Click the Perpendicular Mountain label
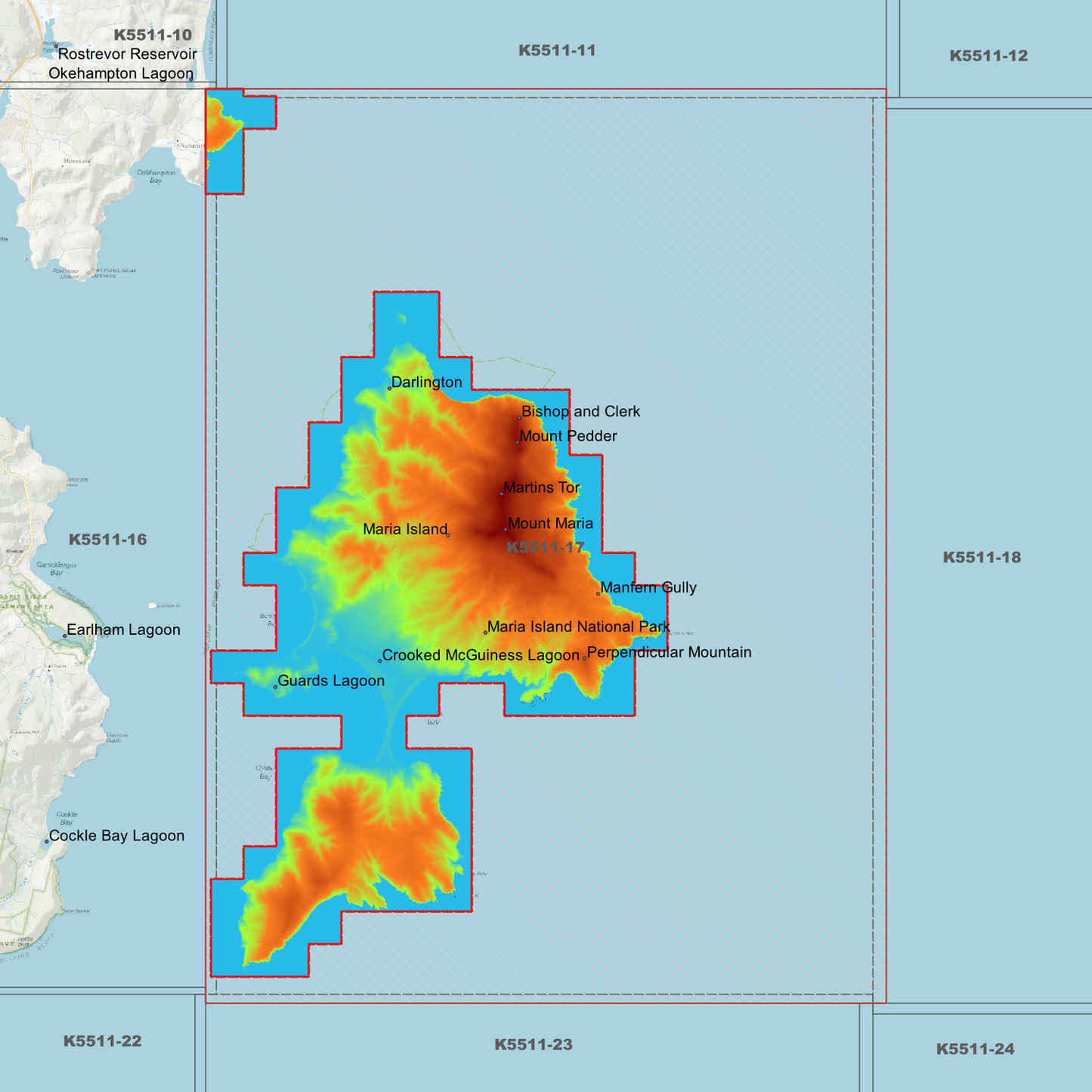The width and height of the screenshot is (1092, 1092). 669,652
